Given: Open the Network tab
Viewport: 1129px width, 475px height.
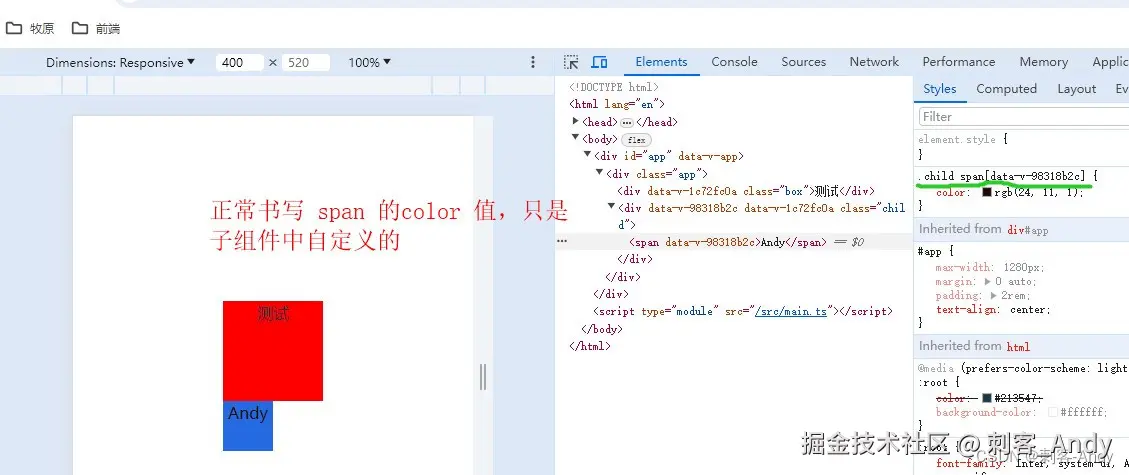Looking at the screenshot, I should tap(874, 62).
